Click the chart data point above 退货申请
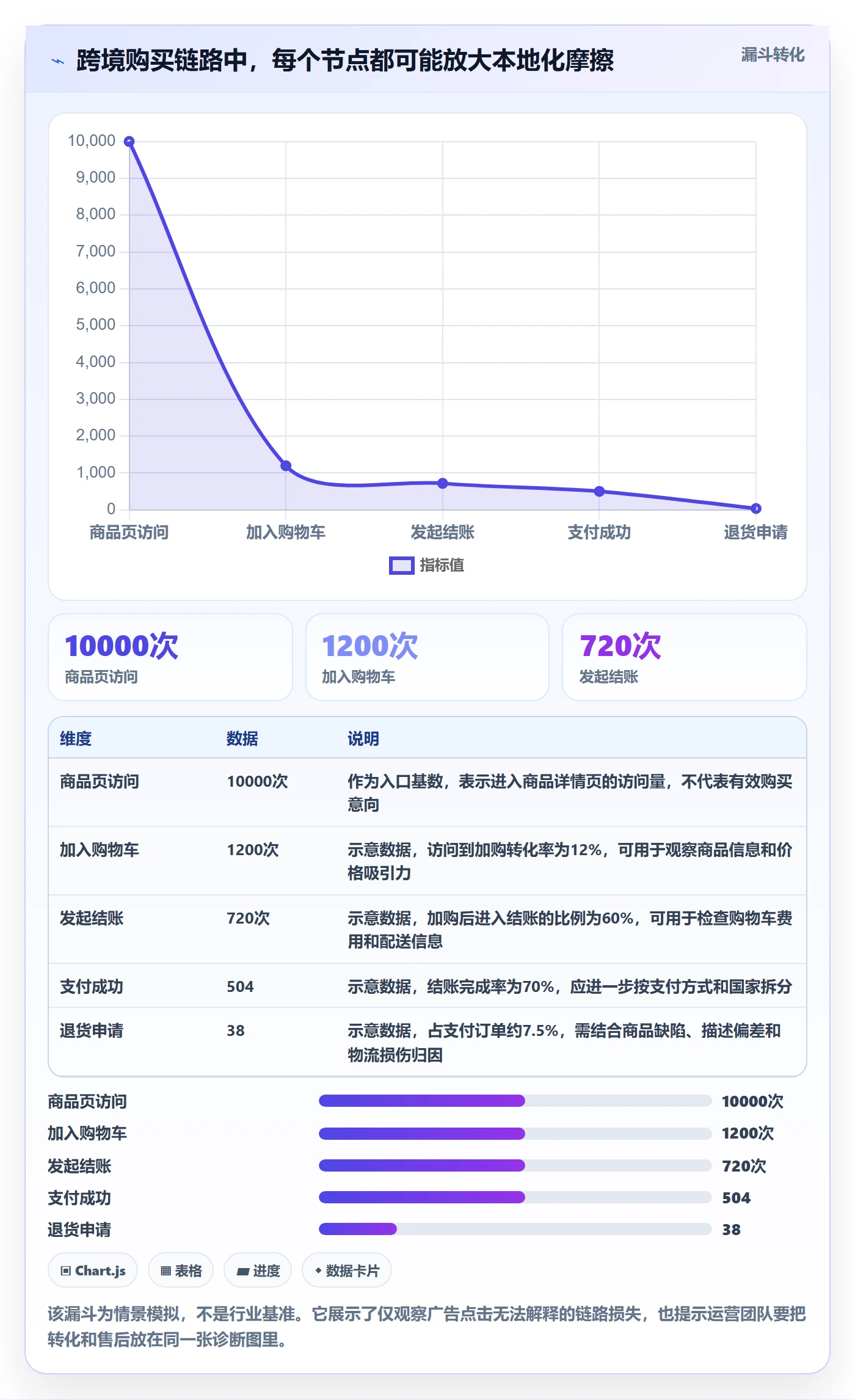This screenshot has width=855, height=1400. click(x=756, y=508)
